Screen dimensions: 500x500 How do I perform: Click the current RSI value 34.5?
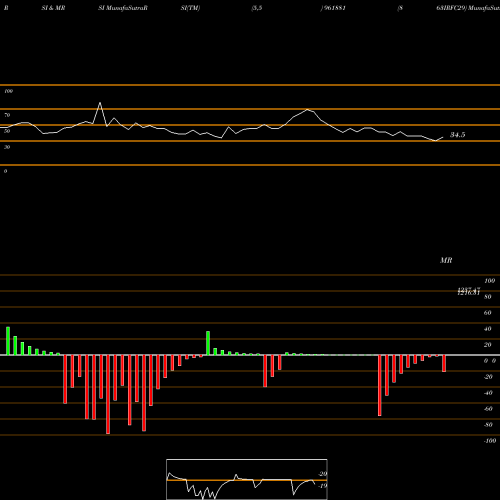coord(458,135)
